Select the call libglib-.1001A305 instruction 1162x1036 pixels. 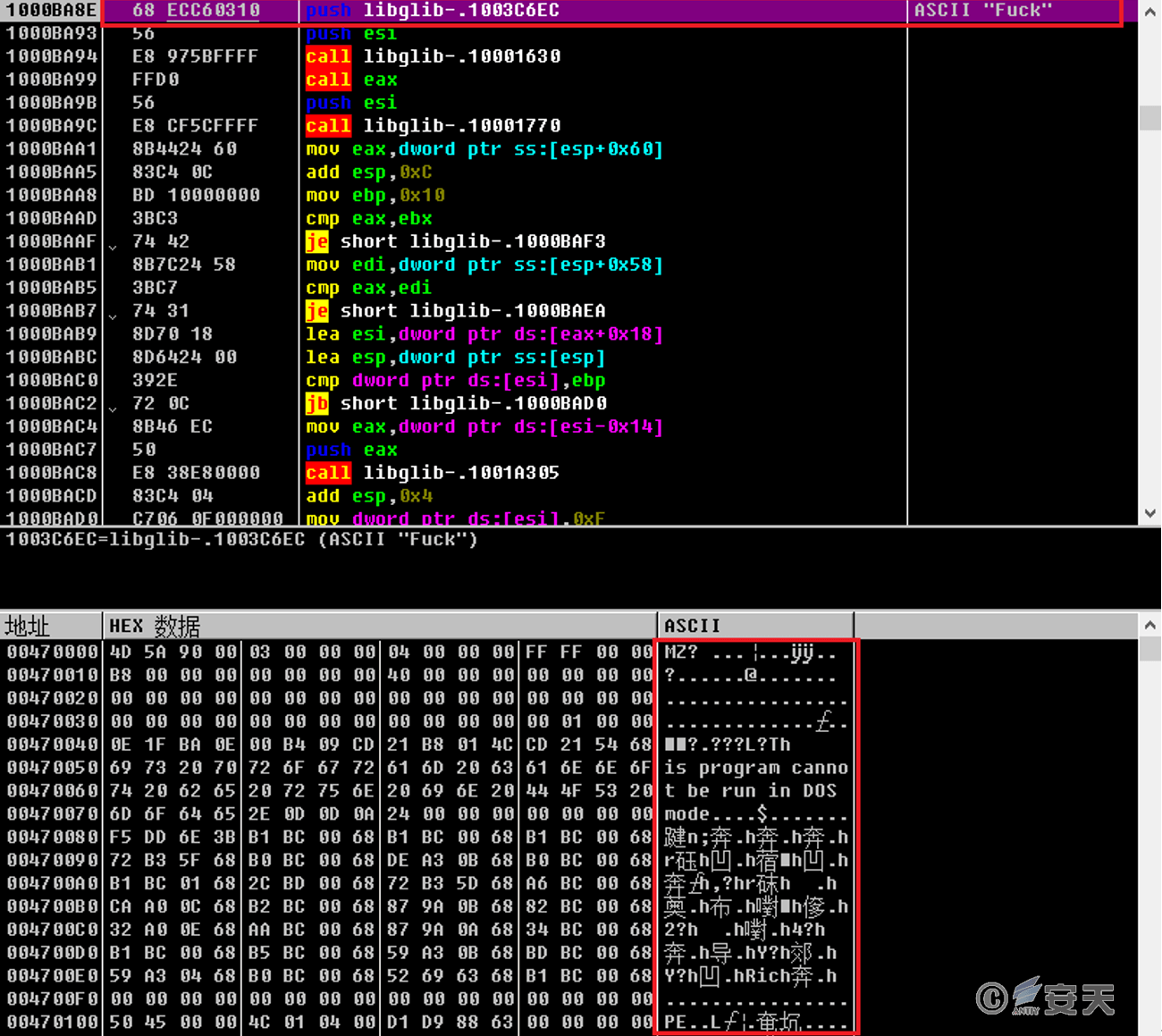coord(433,473)
